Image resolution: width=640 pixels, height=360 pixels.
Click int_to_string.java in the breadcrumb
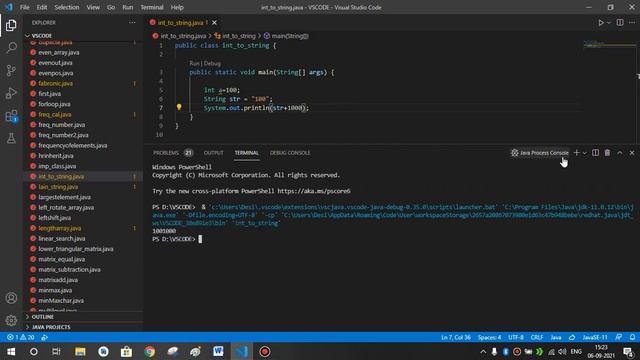(183, 36)
